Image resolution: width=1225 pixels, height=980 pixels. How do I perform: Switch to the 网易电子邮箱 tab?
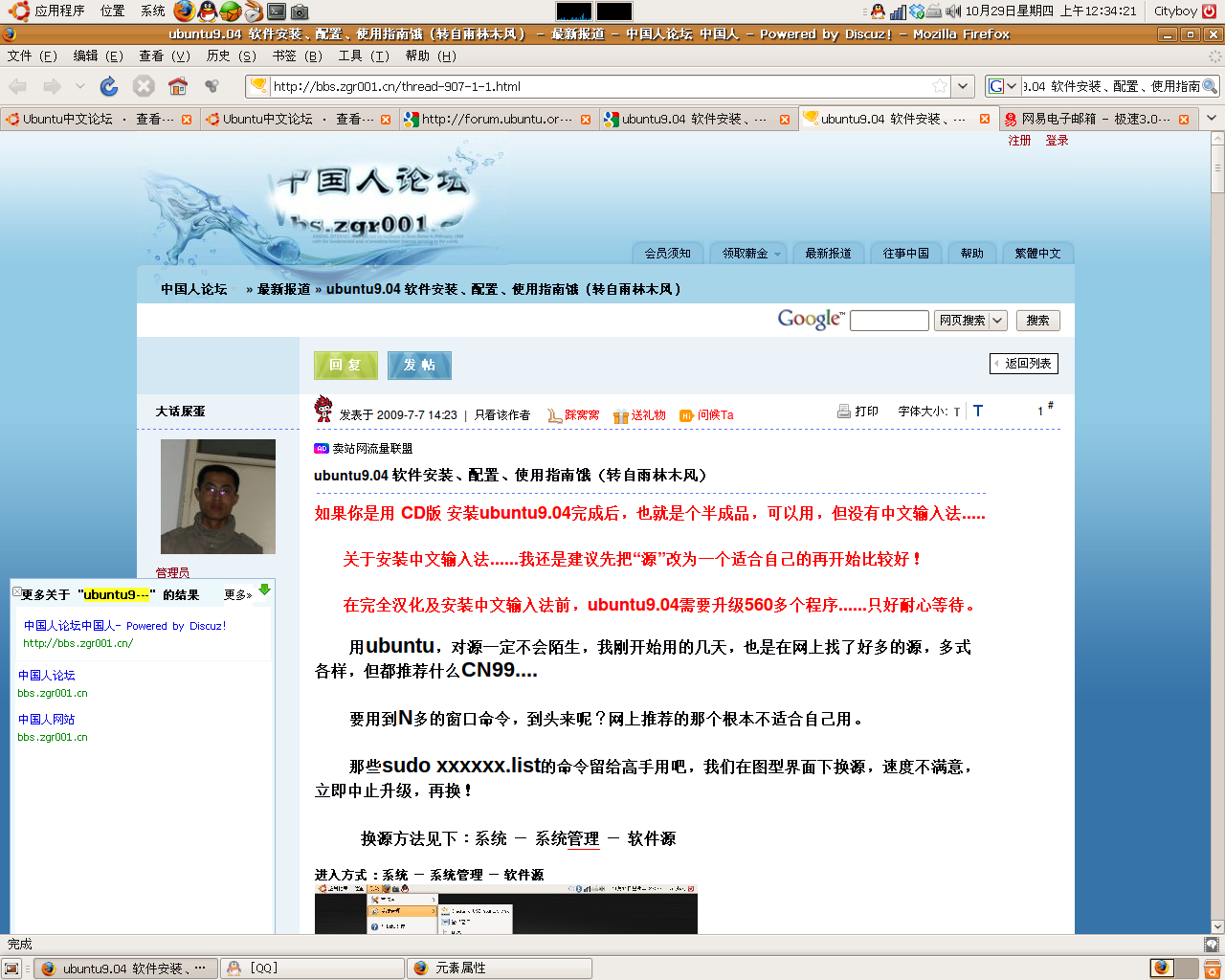coord(1098,120)
